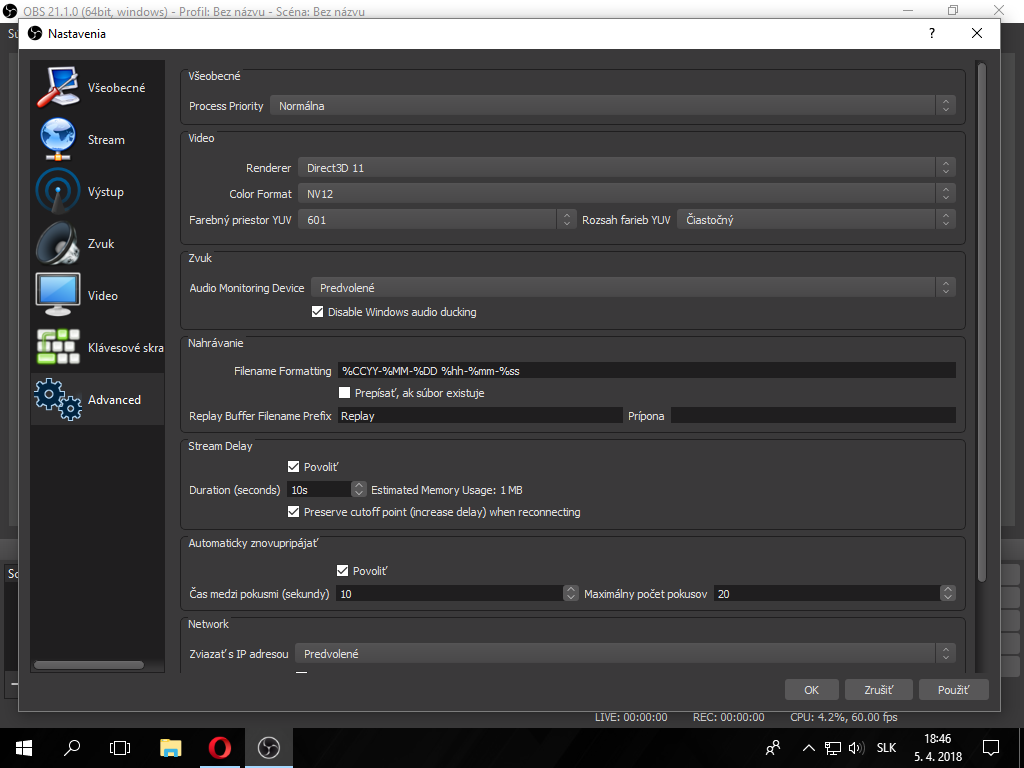This screenshot has height=768, width=1024.
Task: Open network status tray icon
Action: (833, 748)
